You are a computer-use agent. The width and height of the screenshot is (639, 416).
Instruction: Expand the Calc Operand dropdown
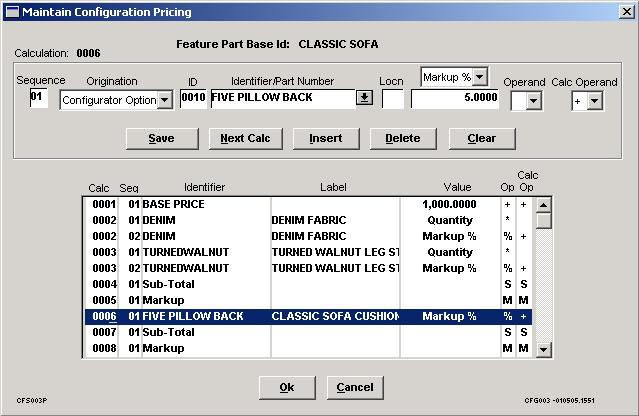pyautogui.click(x=595, y=101)
